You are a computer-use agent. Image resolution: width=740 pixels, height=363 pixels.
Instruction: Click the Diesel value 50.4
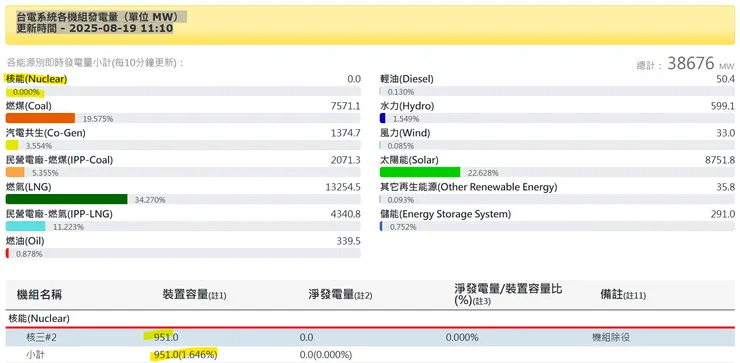725,79
